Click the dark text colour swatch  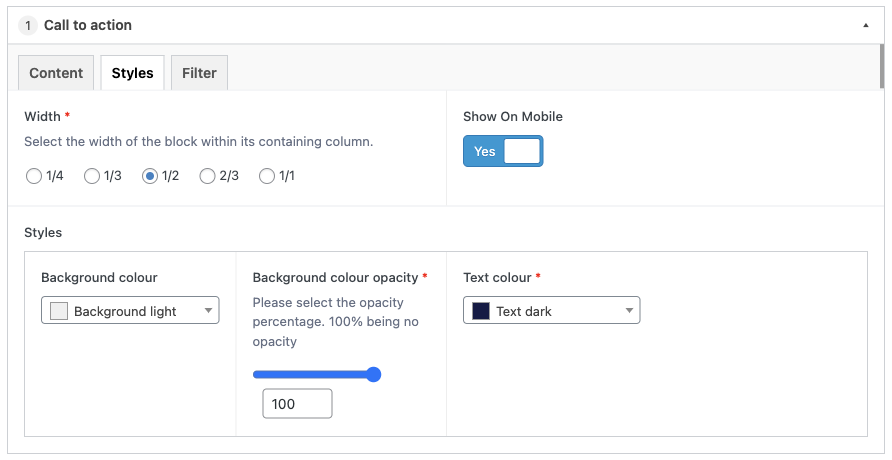pyautogui.click(x=481, y=311)
